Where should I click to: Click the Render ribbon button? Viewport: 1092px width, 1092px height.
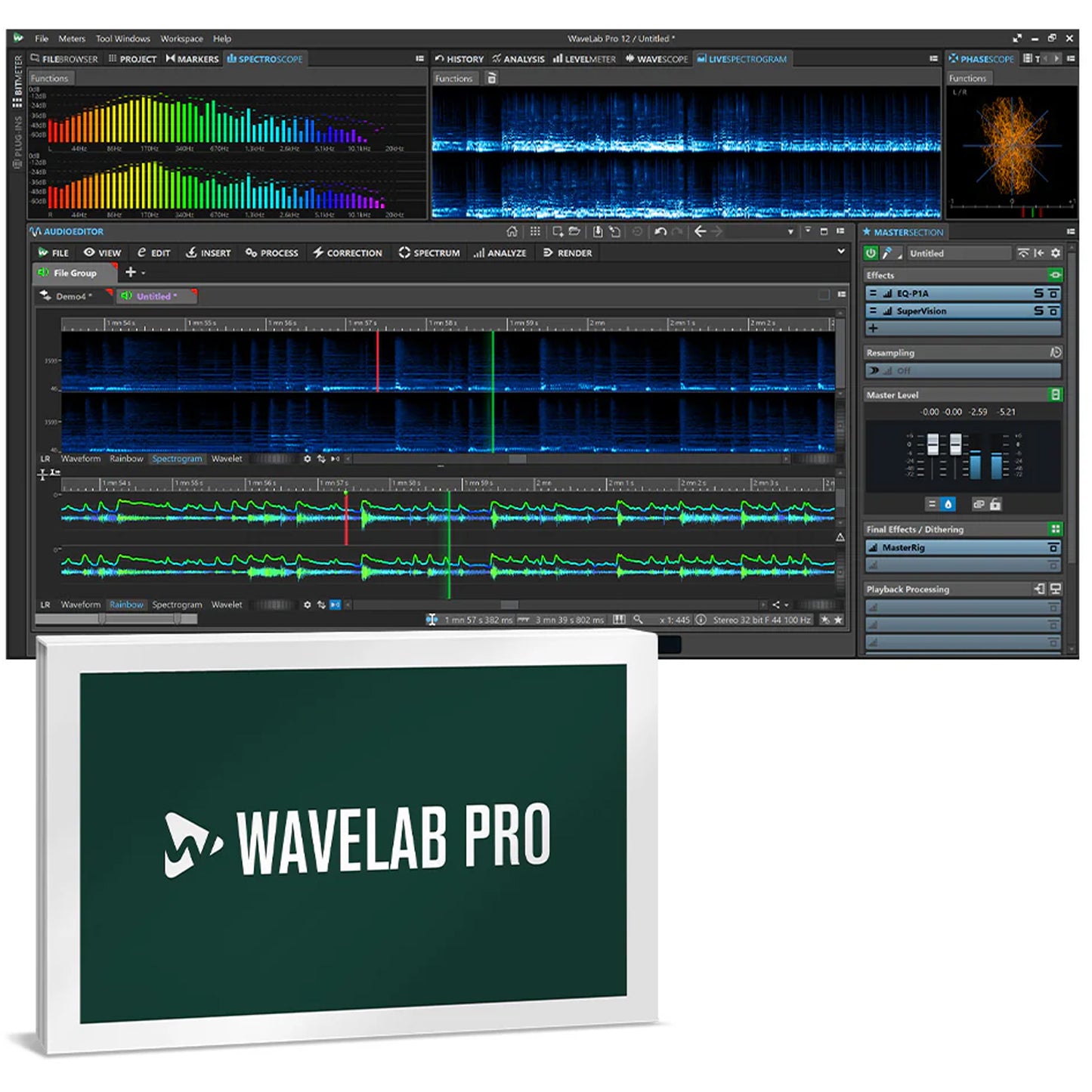point(568,253)
